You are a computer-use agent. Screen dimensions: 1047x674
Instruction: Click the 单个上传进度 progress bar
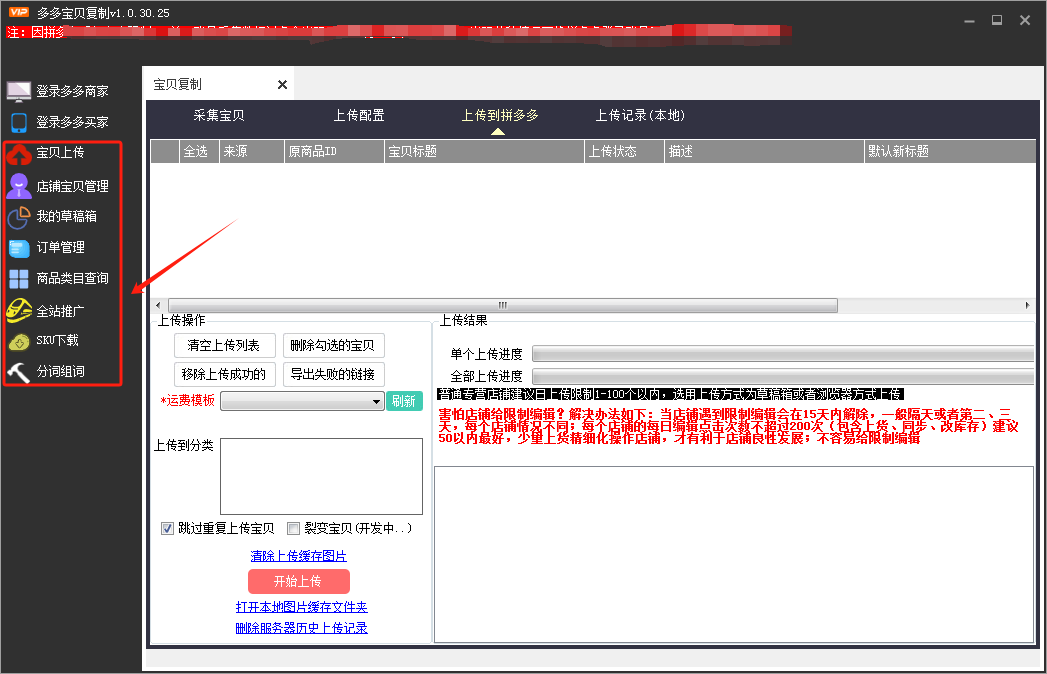pyautogui.click(x=783, y=353)
